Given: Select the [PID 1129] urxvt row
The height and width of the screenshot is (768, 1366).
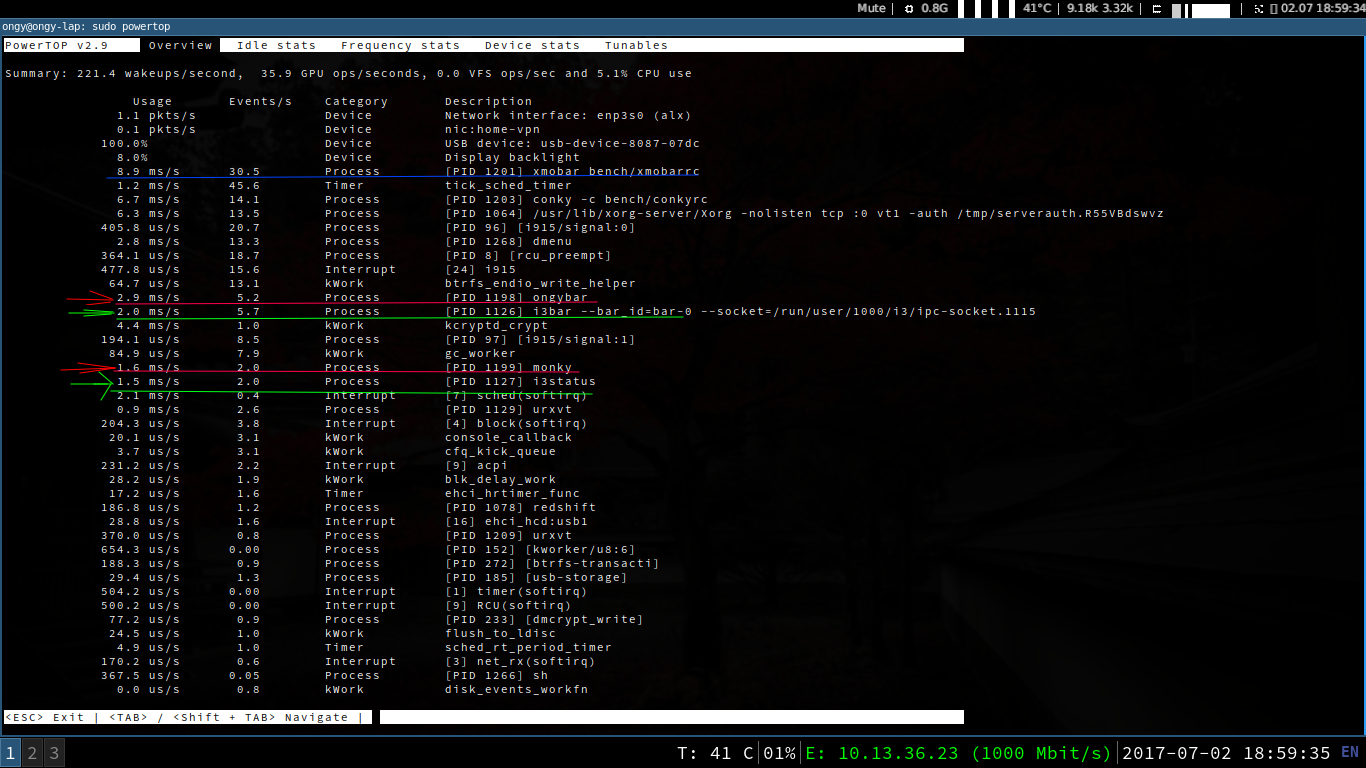Looking at the screenshot, I should [x=344, y=409].
